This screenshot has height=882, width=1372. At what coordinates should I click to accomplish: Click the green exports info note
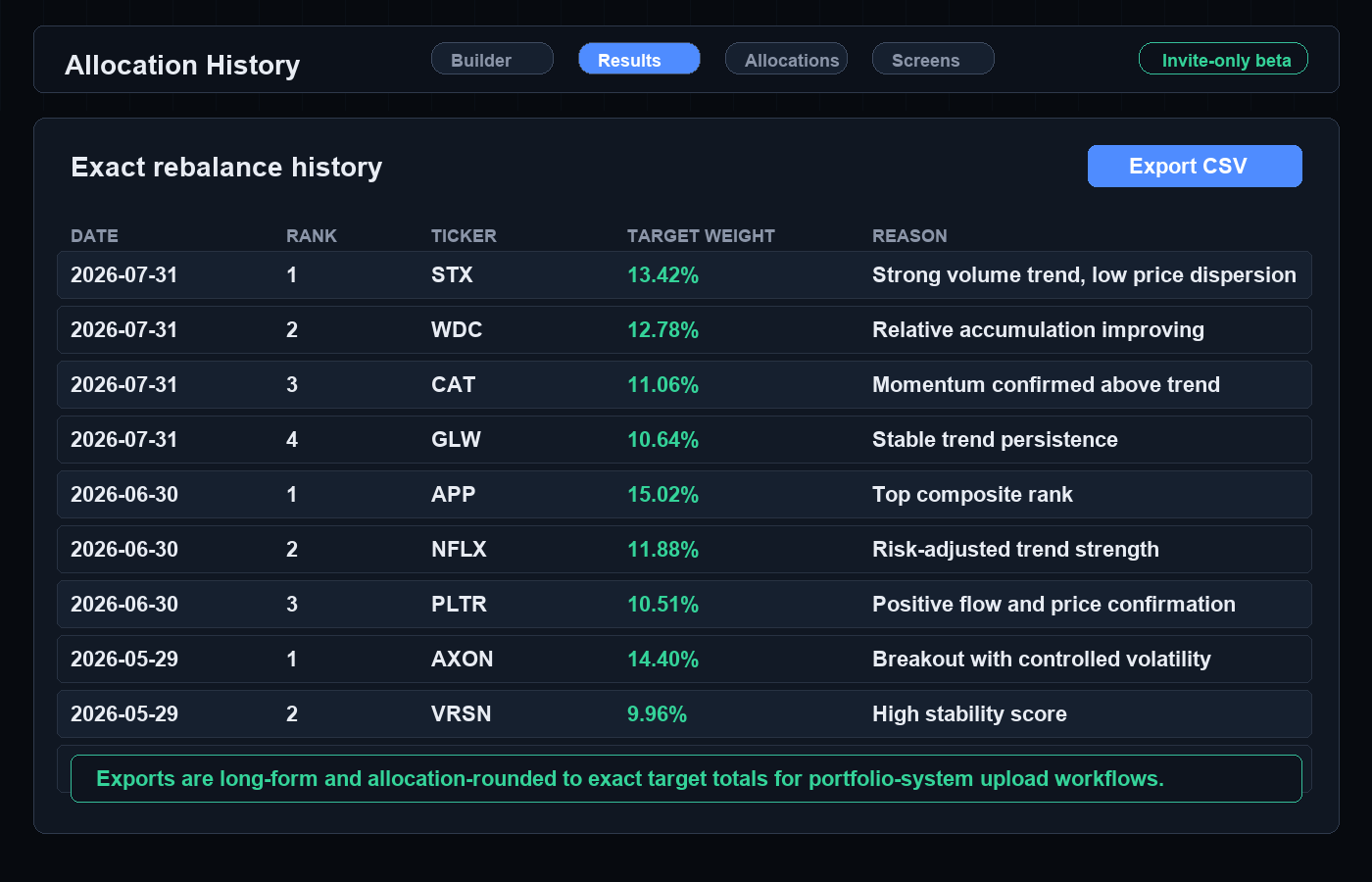tap(686, 778)
